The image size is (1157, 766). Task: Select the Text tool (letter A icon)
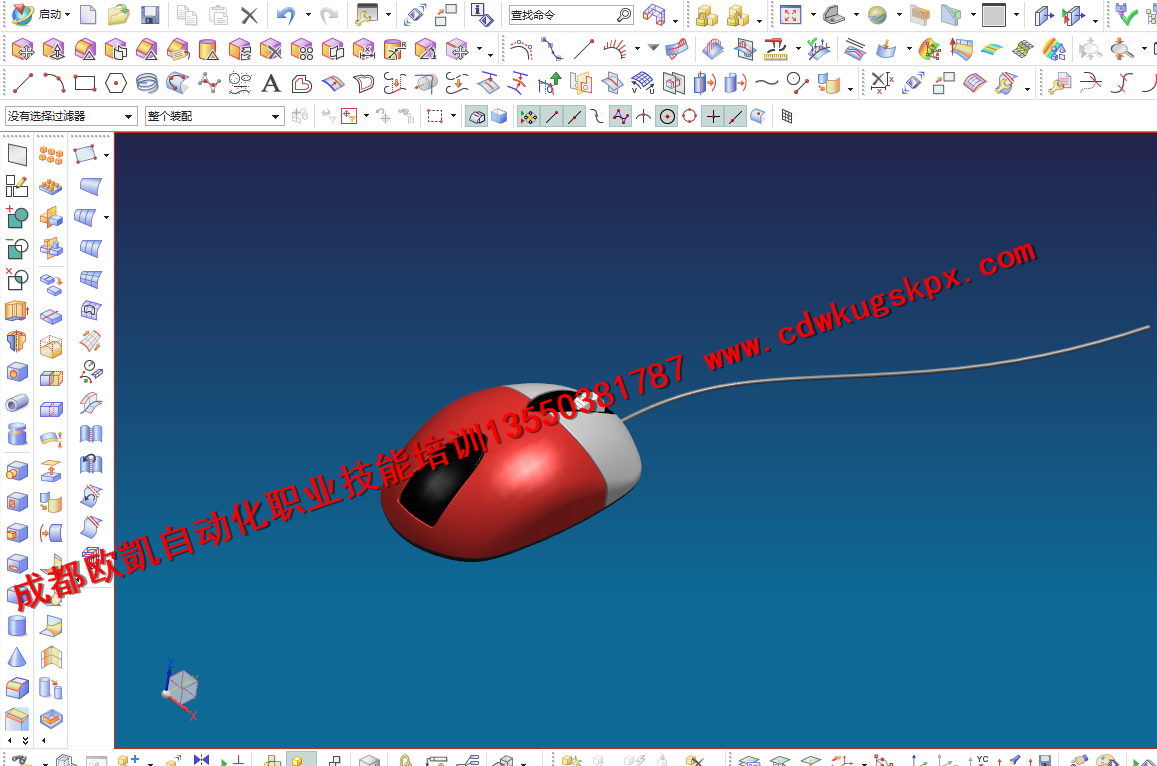coord(271,83)
